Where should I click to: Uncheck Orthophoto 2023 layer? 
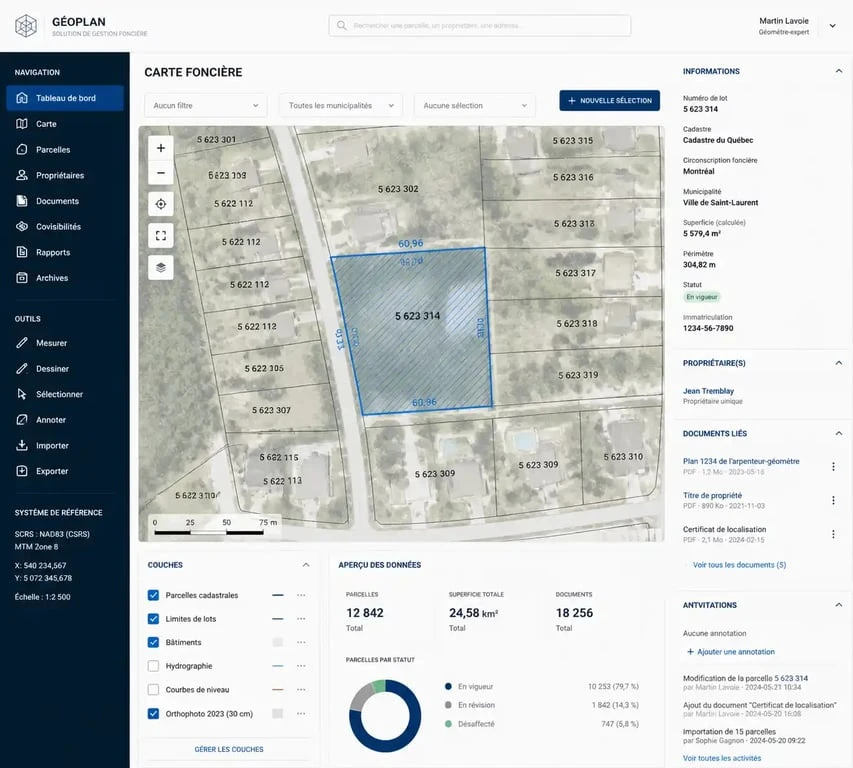click(x=153, y=714)
